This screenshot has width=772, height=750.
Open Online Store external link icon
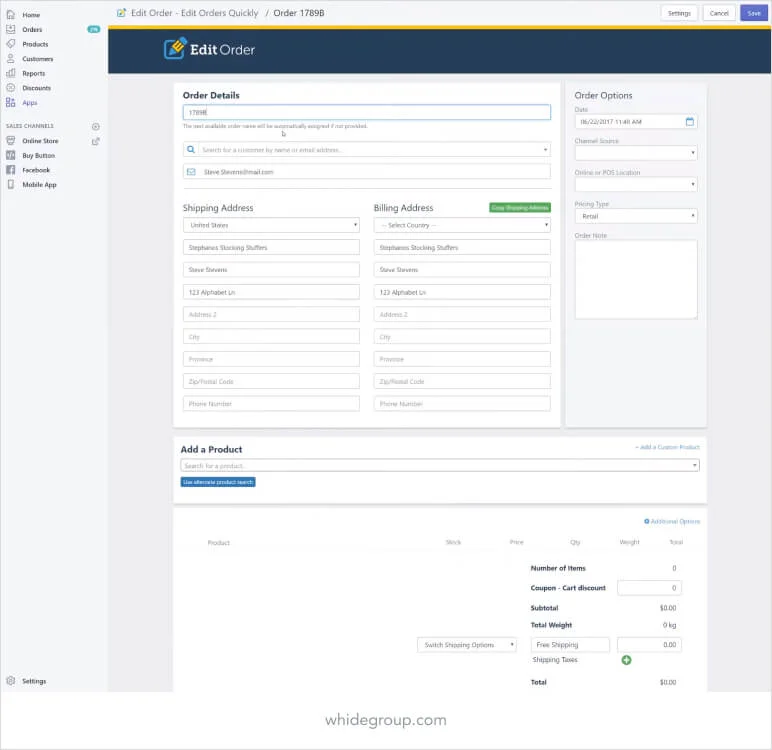(x=96, y=141)
